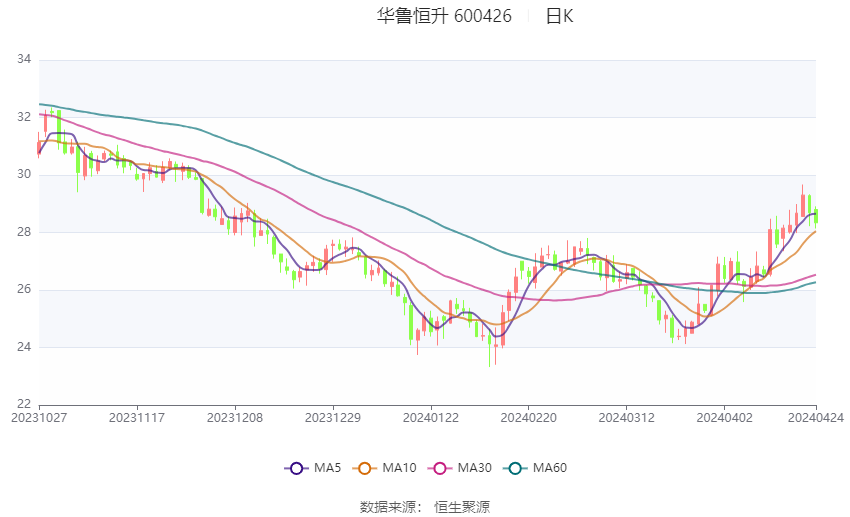Screen dimensions: 850x517
Task: Click the 22 price axis label
Action: (x=24, y=404)
